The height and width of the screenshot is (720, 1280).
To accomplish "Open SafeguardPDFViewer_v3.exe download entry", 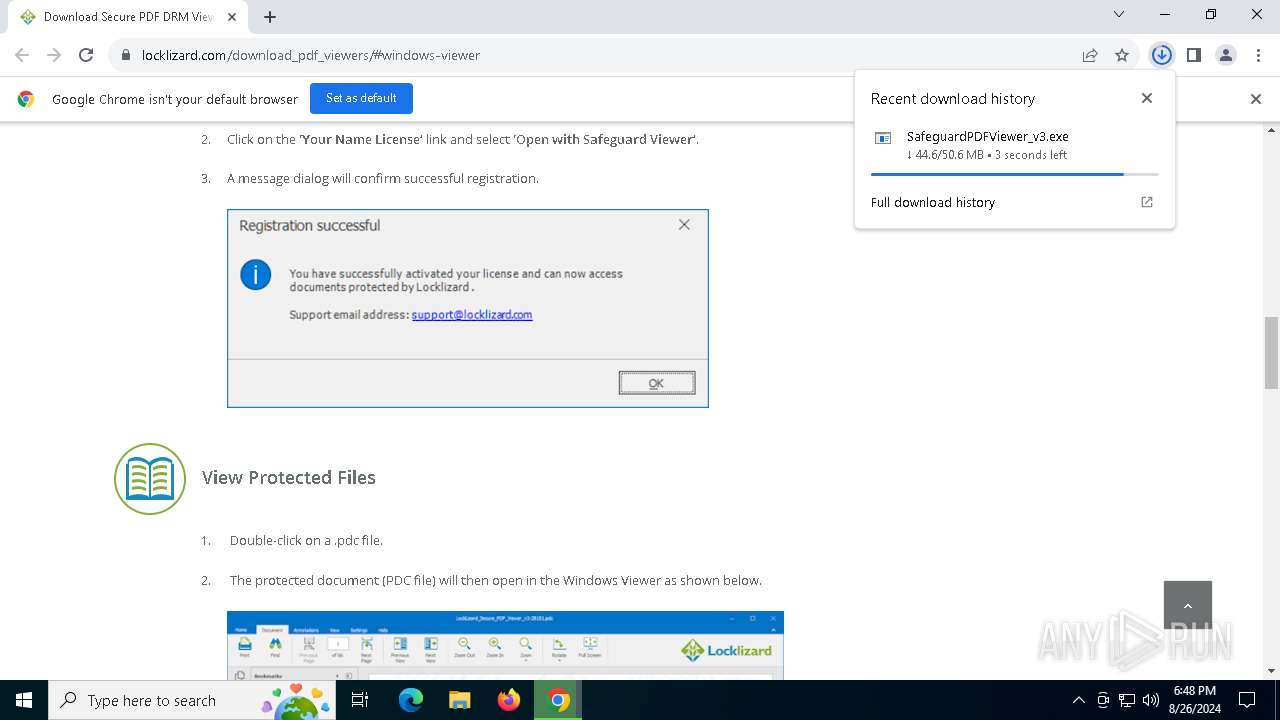I will point(1014,145).
